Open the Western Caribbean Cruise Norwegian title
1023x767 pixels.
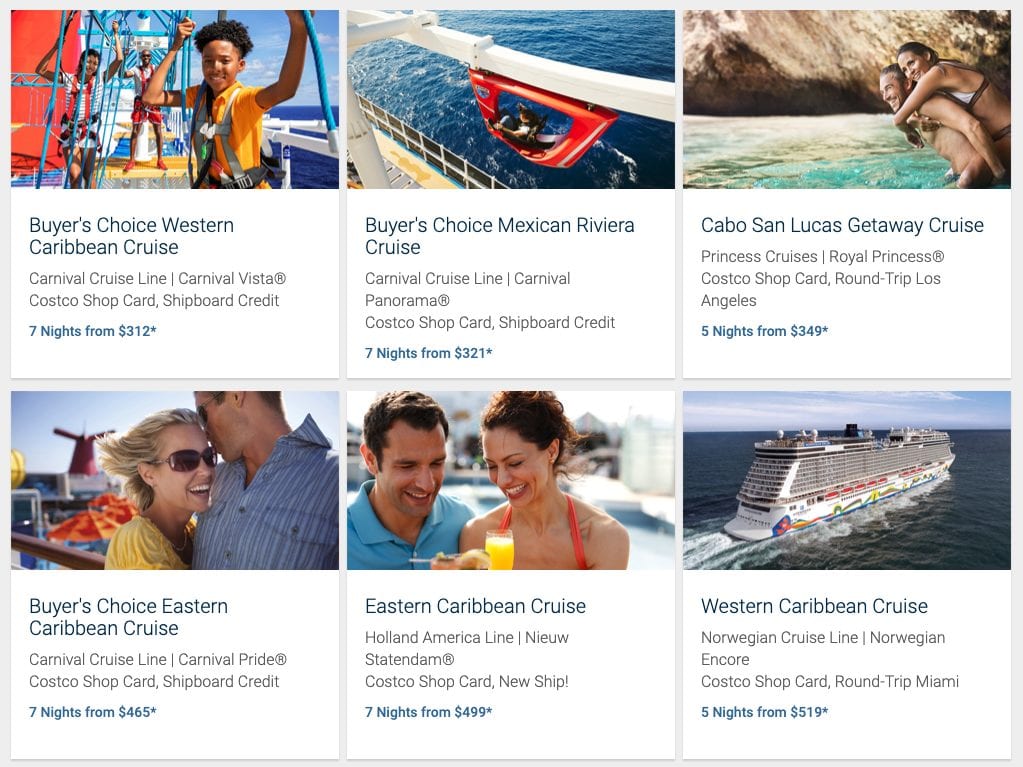pyautogui.click(x=814, y=606)
